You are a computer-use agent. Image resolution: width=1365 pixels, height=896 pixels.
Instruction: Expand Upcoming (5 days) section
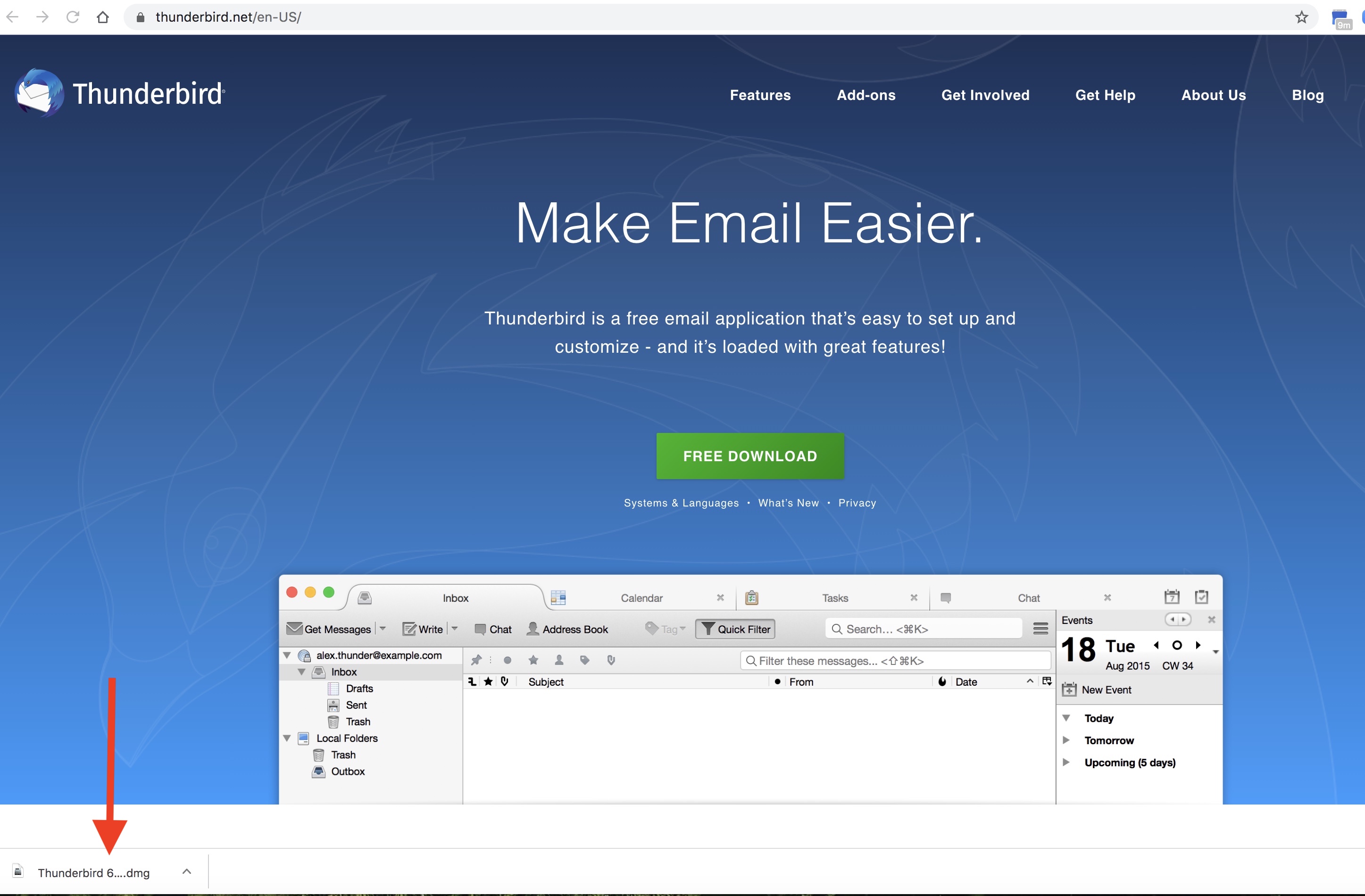click(1066, 762)
